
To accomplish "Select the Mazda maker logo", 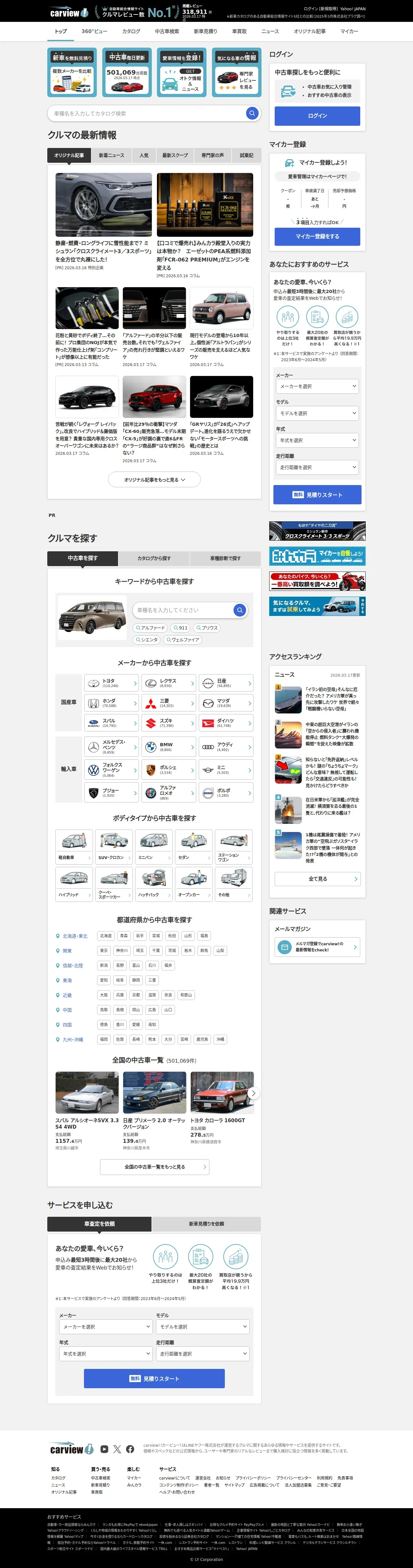I will point(208,703).
